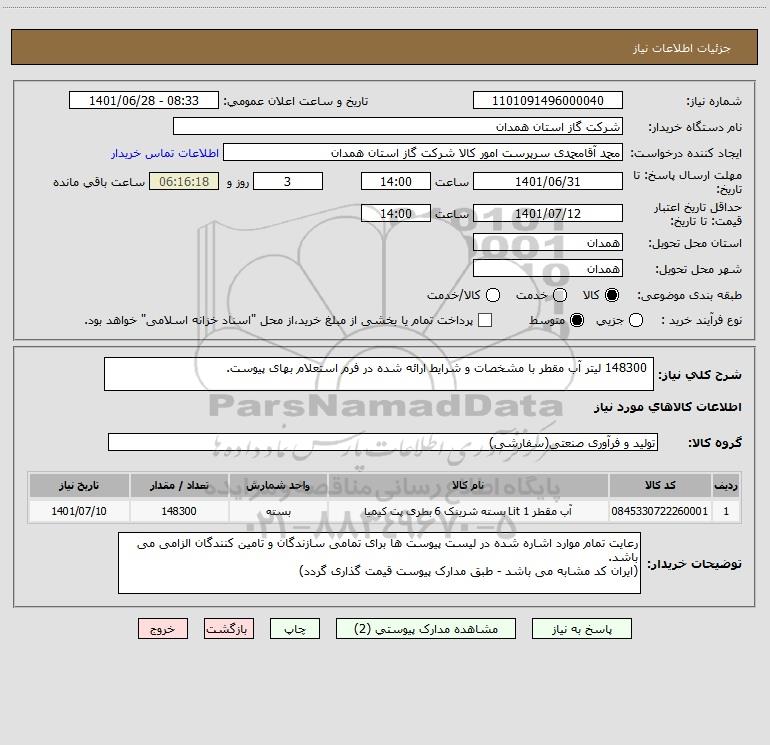Click the چاپ print button
Image resolution: width=770 pixels, height=745 pixels.
[295, 629]
